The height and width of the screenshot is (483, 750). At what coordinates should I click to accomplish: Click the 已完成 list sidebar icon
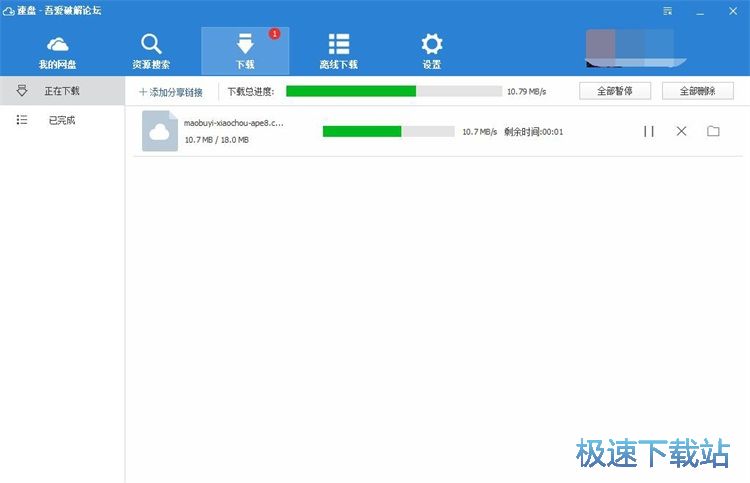point(22,120)
